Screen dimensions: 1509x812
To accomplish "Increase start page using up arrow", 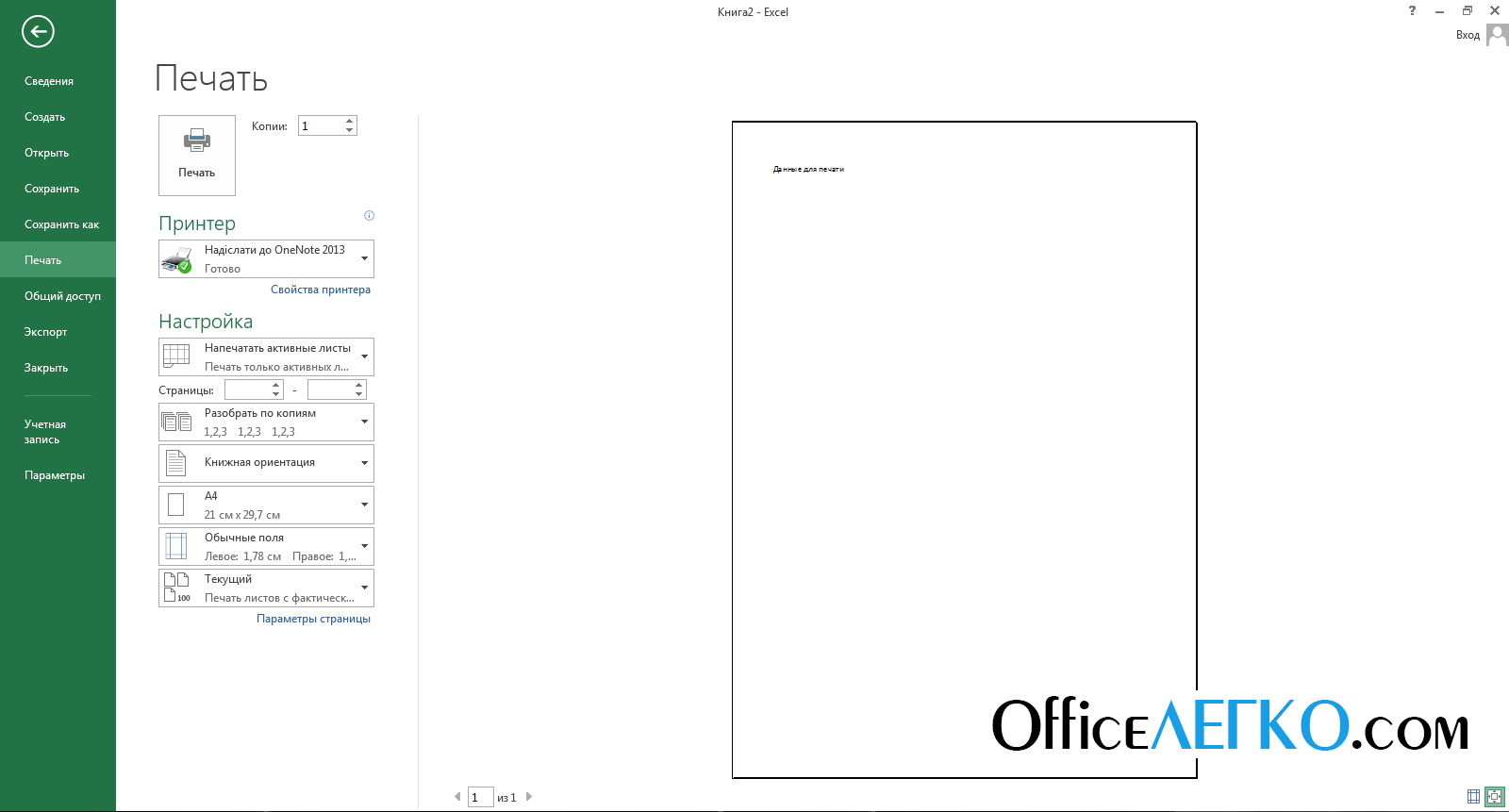I will click(x=276, y=385).
